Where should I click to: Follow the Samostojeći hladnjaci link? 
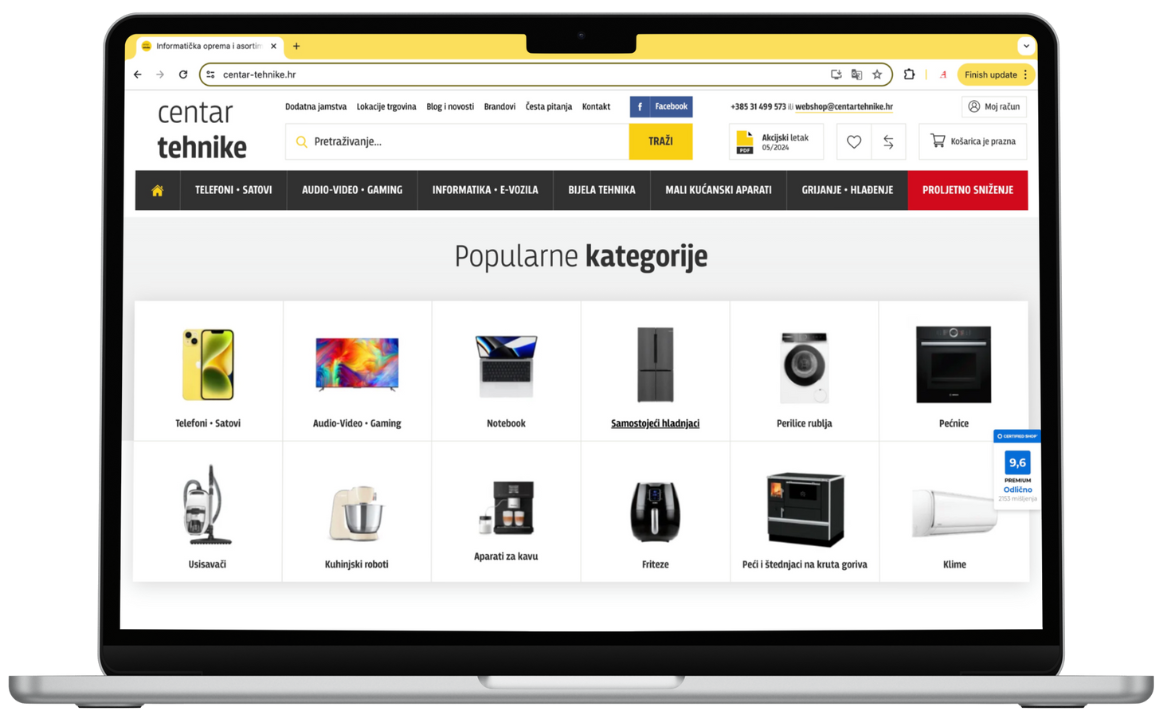(655, 423)
